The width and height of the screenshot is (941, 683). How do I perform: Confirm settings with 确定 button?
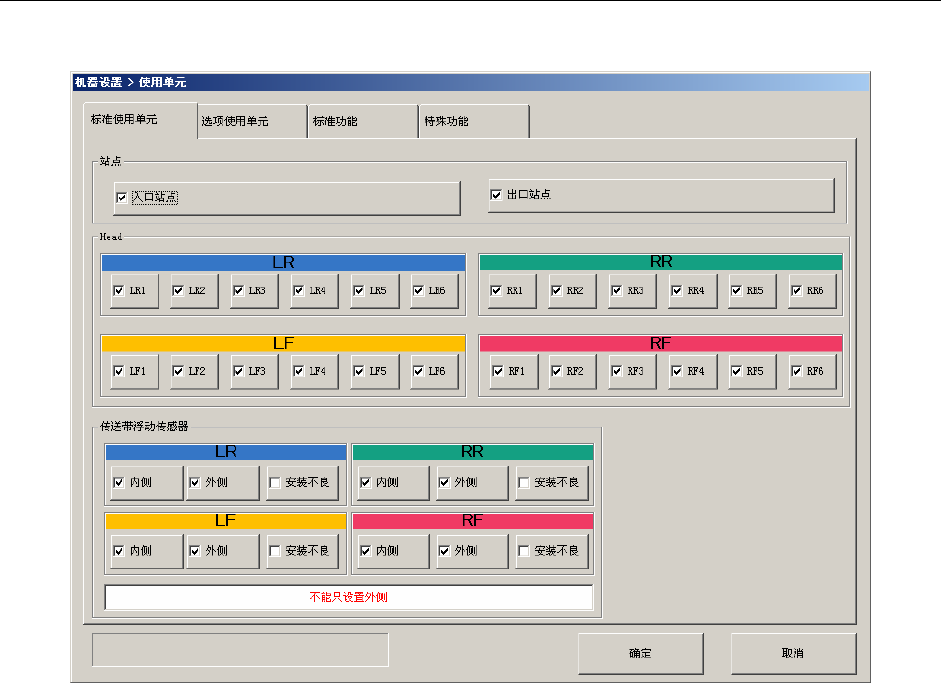[x=640, y=653]
